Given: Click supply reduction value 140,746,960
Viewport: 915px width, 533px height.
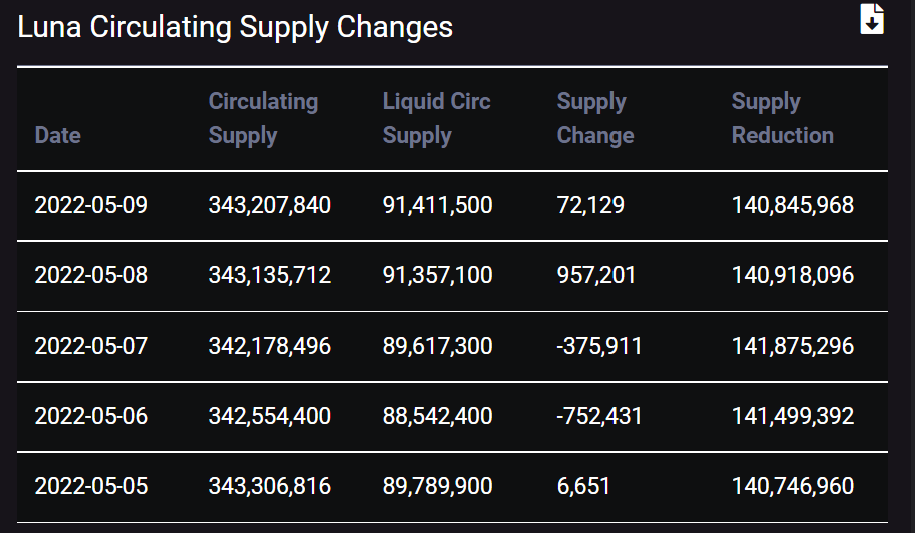Looking at the screenshot, I should (x=793, y=486).
